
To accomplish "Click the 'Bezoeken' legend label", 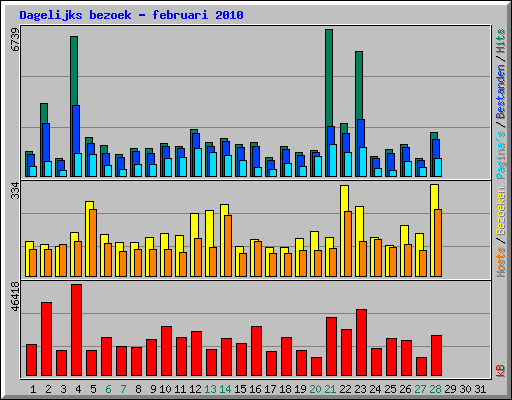I will (x=501, y=212).
